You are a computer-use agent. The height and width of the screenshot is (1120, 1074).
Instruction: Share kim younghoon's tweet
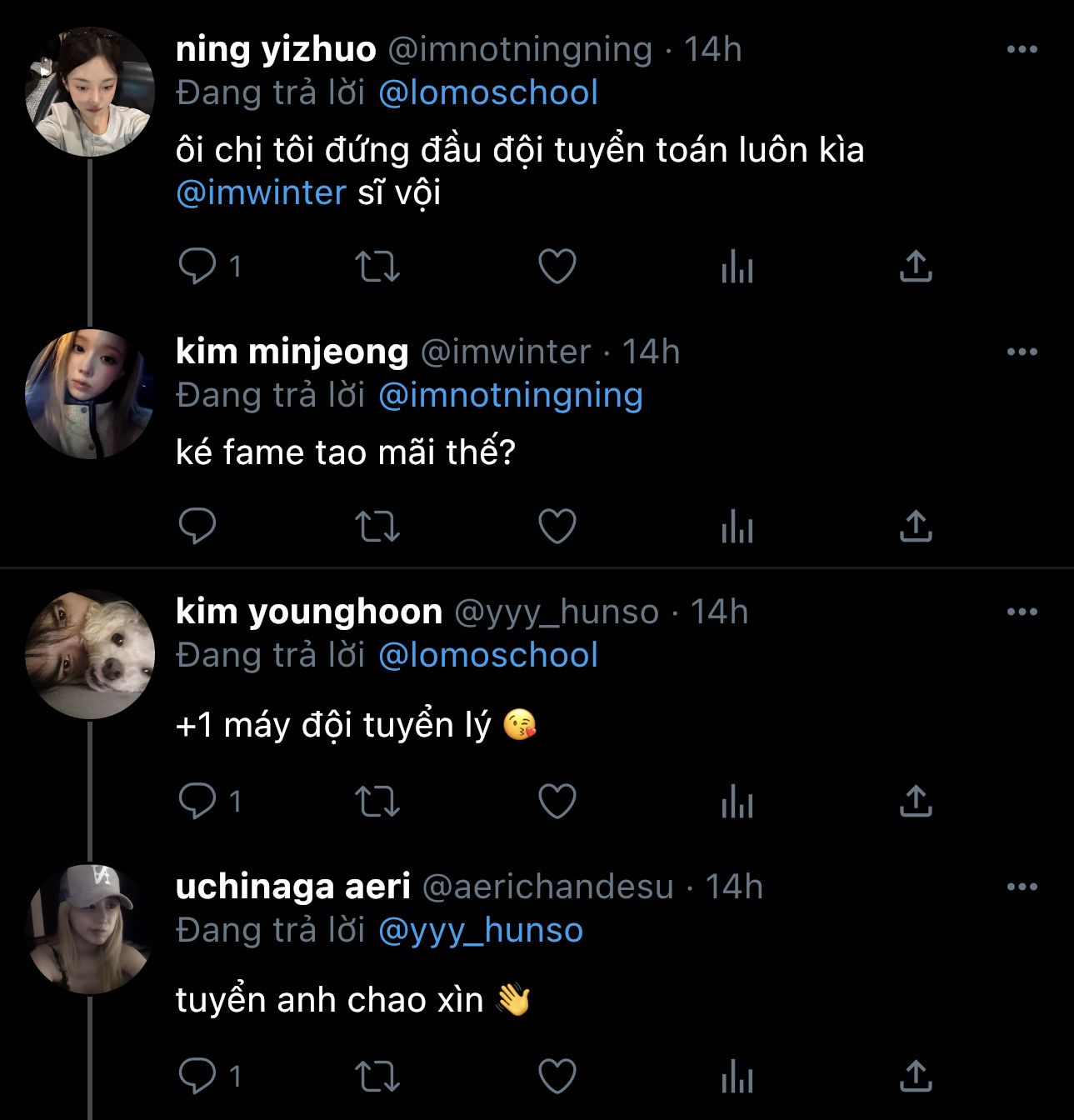coord(916,801)
